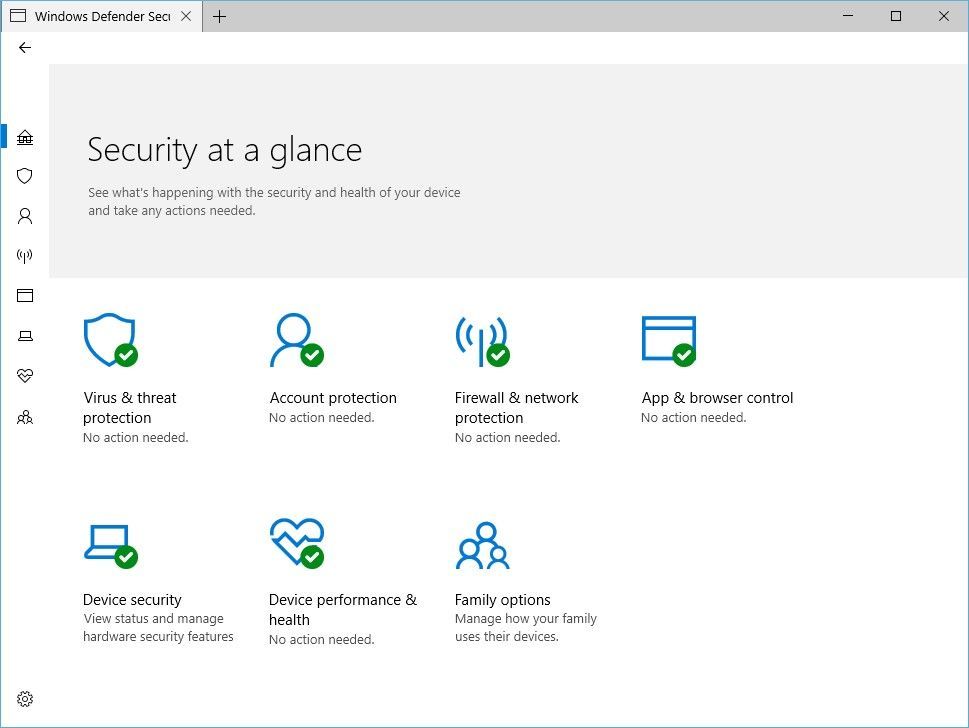Open Account protection from the sidebar person icon
The height and width of the screenshot is (728, 969).
(x=25, y=216)
